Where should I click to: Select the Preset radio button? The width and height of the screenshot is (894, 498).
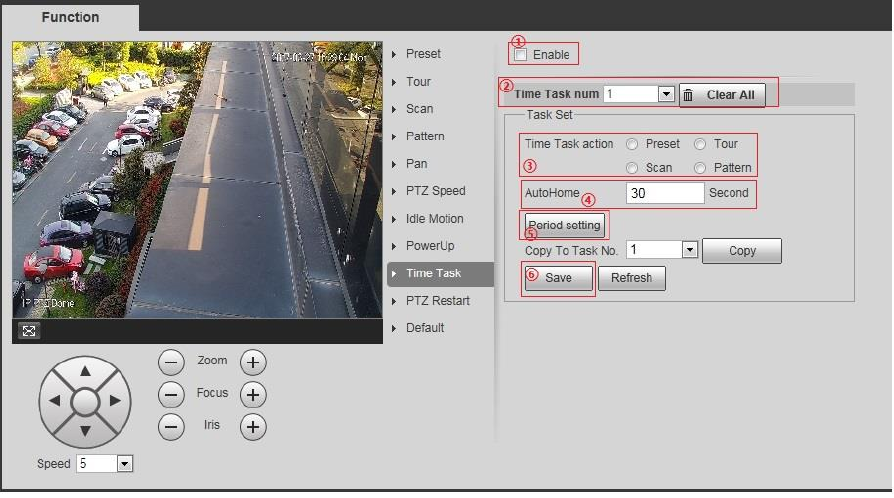pyautogui.click(x=632, y=144)
